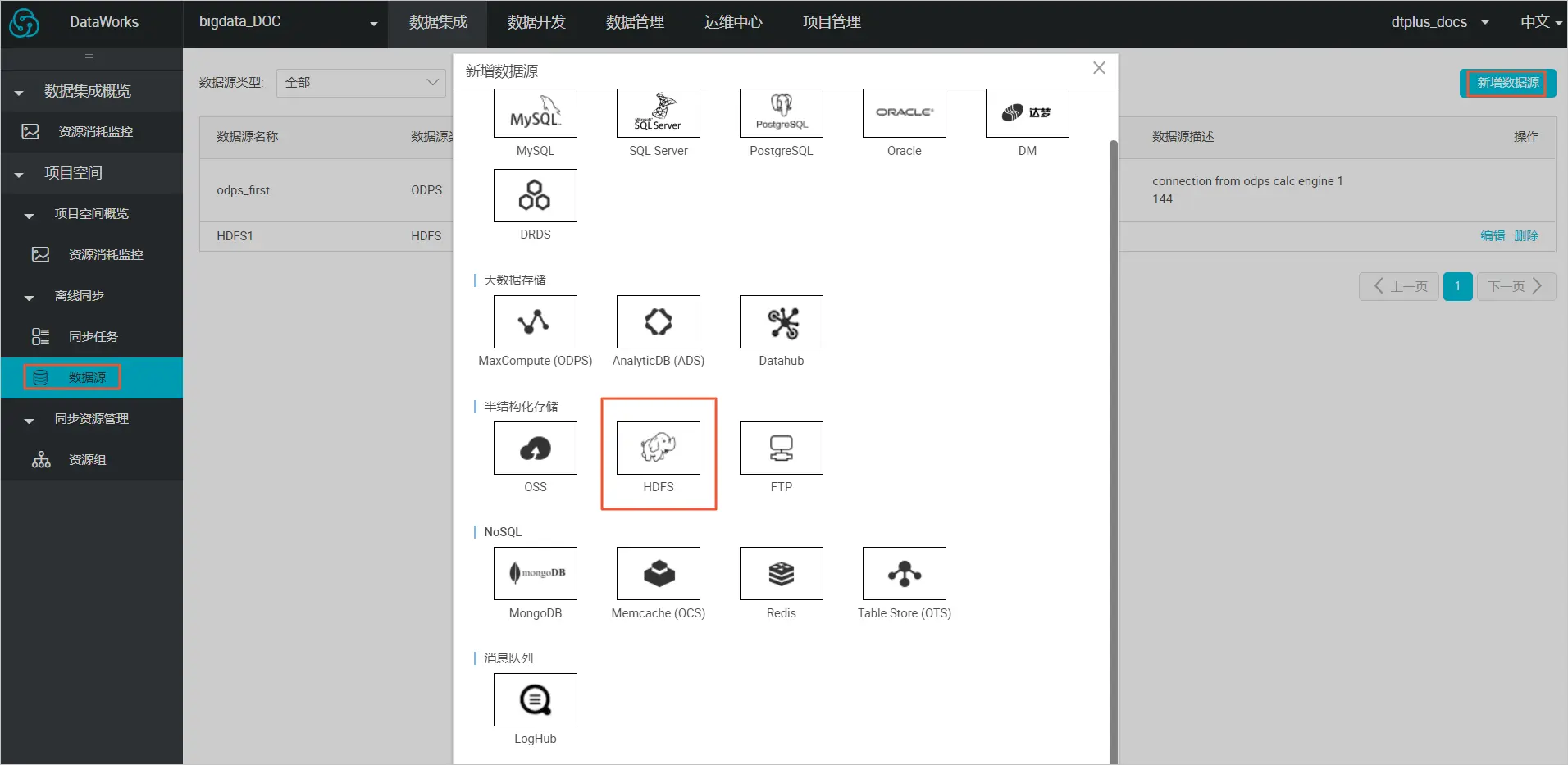The height and width of the screenshot is (765, 1568).
Task: Select page 1 in pagination
Action: click(x=1457, y=286)
